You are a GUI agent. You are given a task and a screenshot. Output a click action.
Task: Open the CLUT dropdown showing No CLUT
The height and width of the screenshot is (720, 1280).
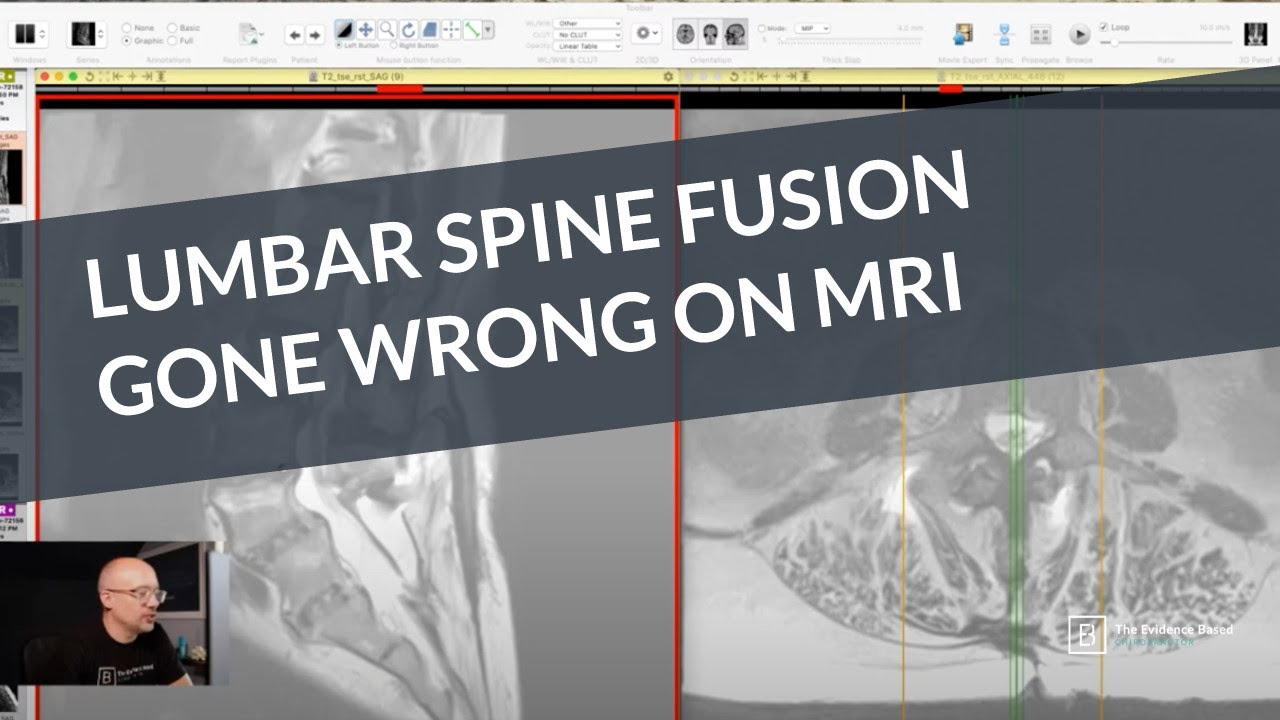click(589, 35)
